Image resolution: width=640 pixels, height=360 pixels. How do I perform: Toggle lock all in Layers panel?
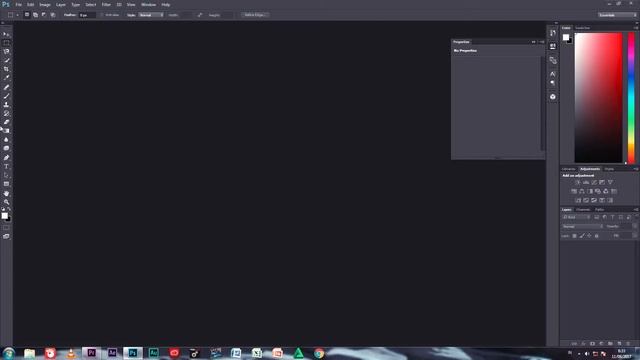tap(597, 236)
